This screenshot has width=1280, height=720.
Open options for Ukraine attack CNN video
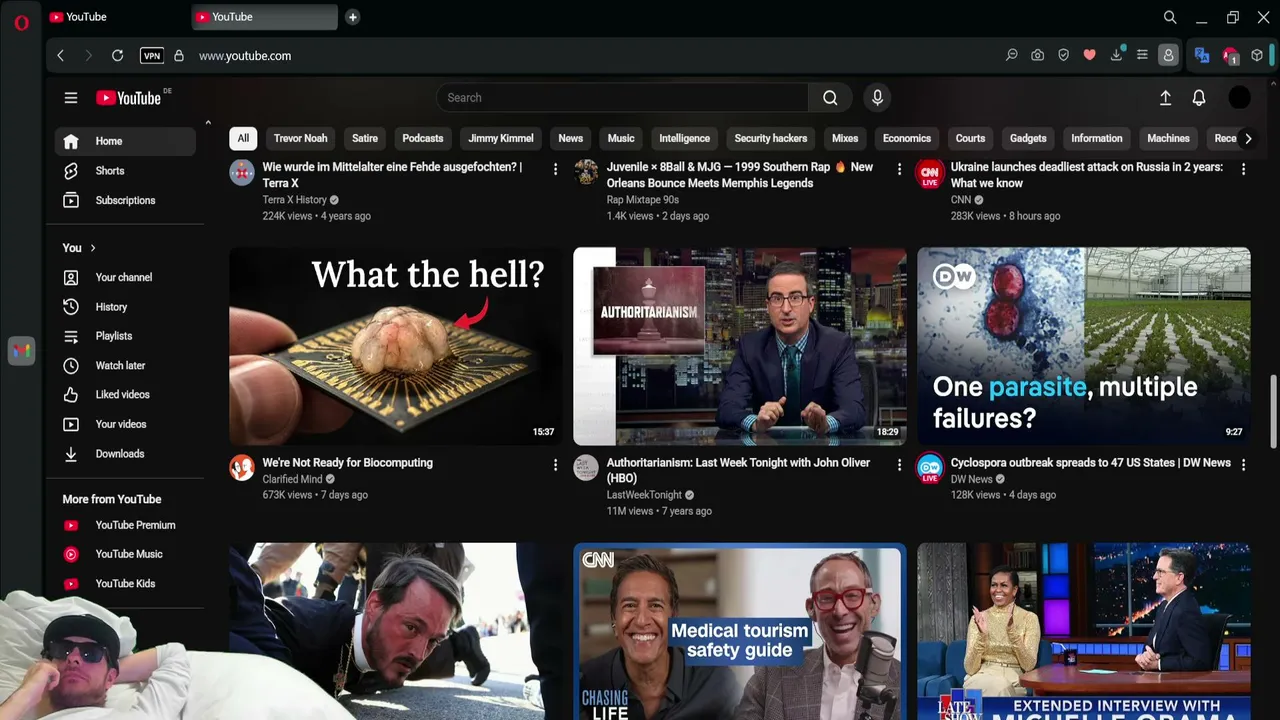tap(1243, 169)
